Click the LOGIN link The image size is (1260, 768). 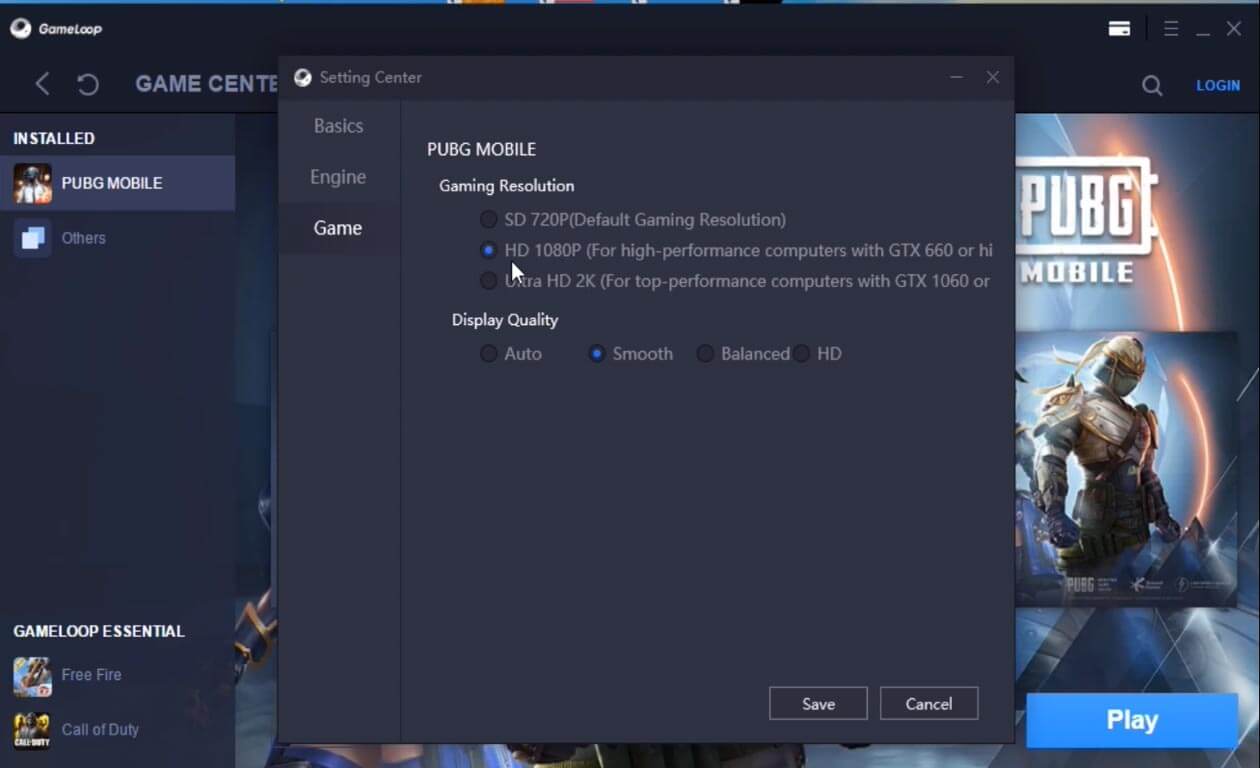1218,86
